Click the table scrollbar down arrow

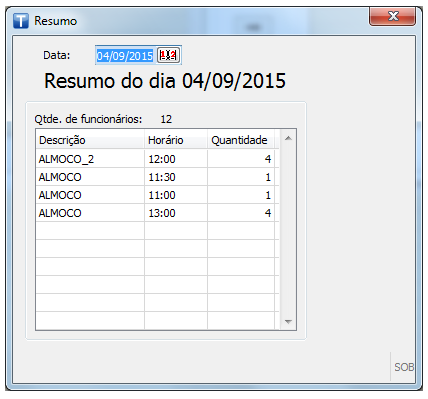[x=288, y=322]
